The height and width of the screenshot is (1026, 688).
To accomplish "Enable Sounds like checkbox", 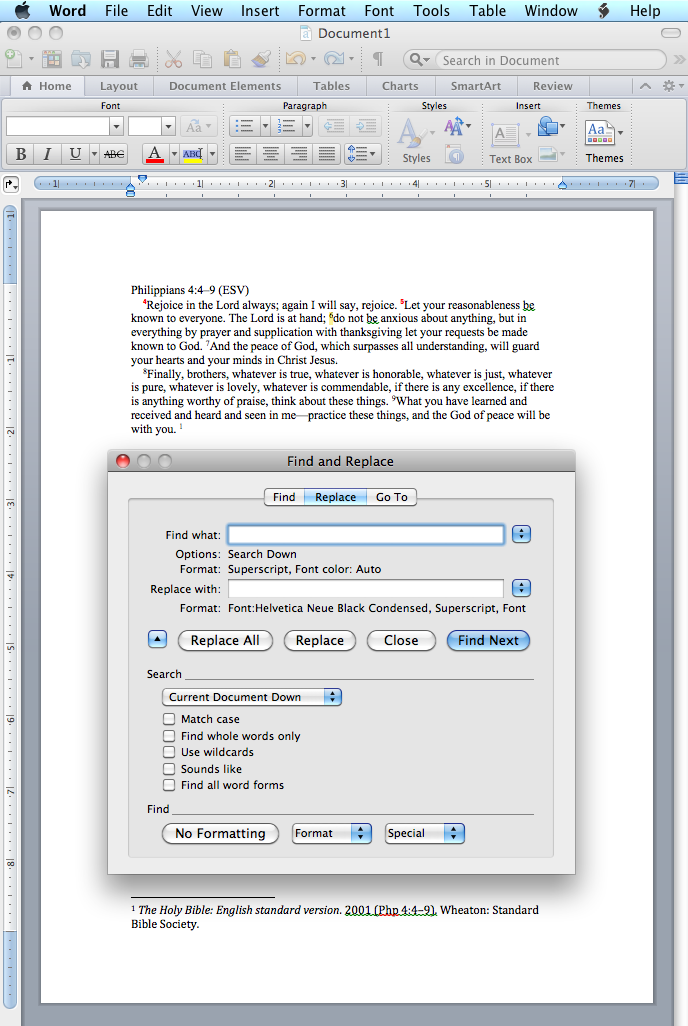I will [169, 768].
